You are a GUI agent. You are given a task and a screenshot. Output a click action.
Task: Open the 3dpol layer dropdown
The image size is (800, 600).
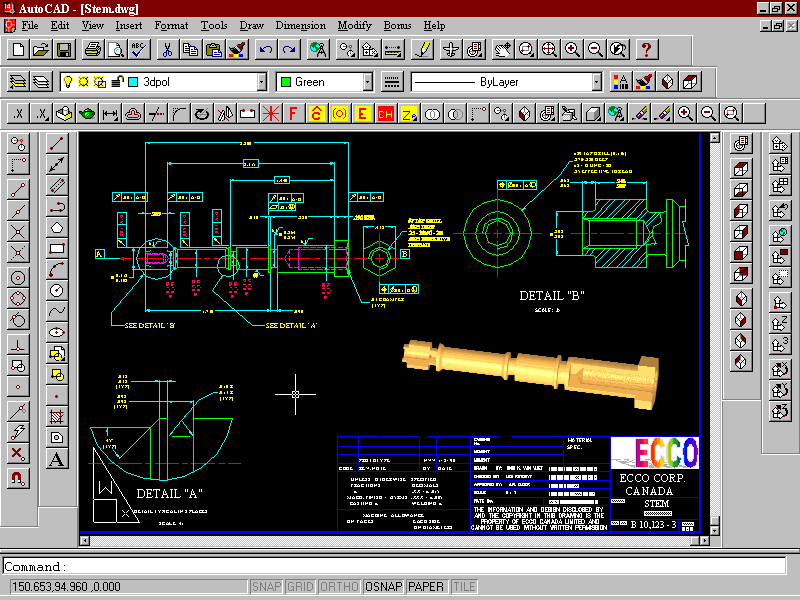tap(262, 82)
